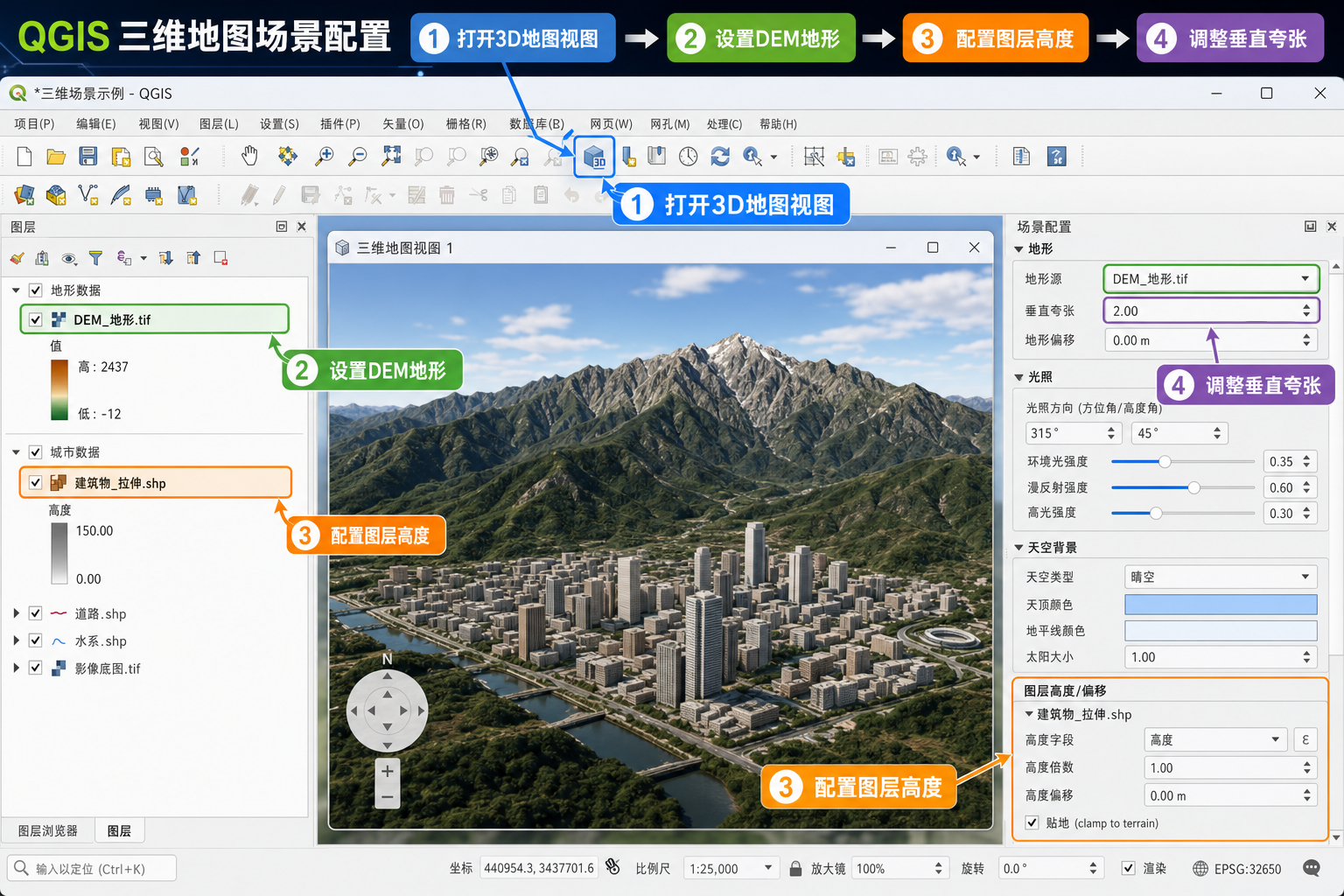Open the 处理(C) menu
The width and height of the screenshot is (1344, 896).
point(724,124)
